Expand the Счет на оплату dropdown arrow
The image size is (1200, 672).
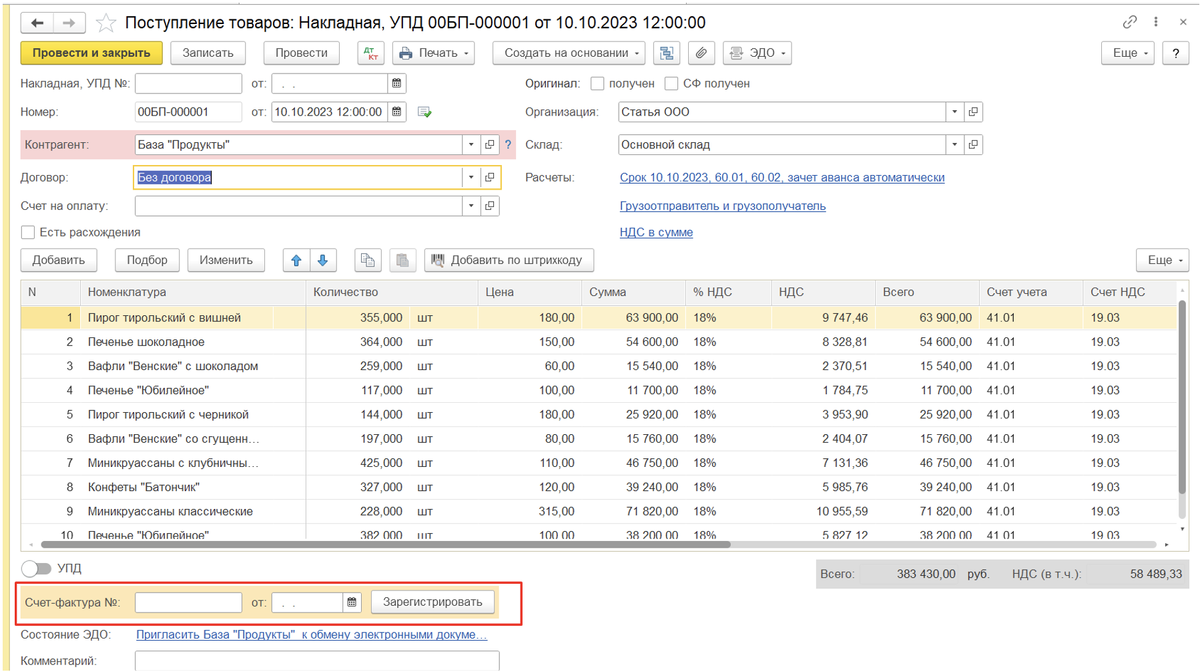471,206
